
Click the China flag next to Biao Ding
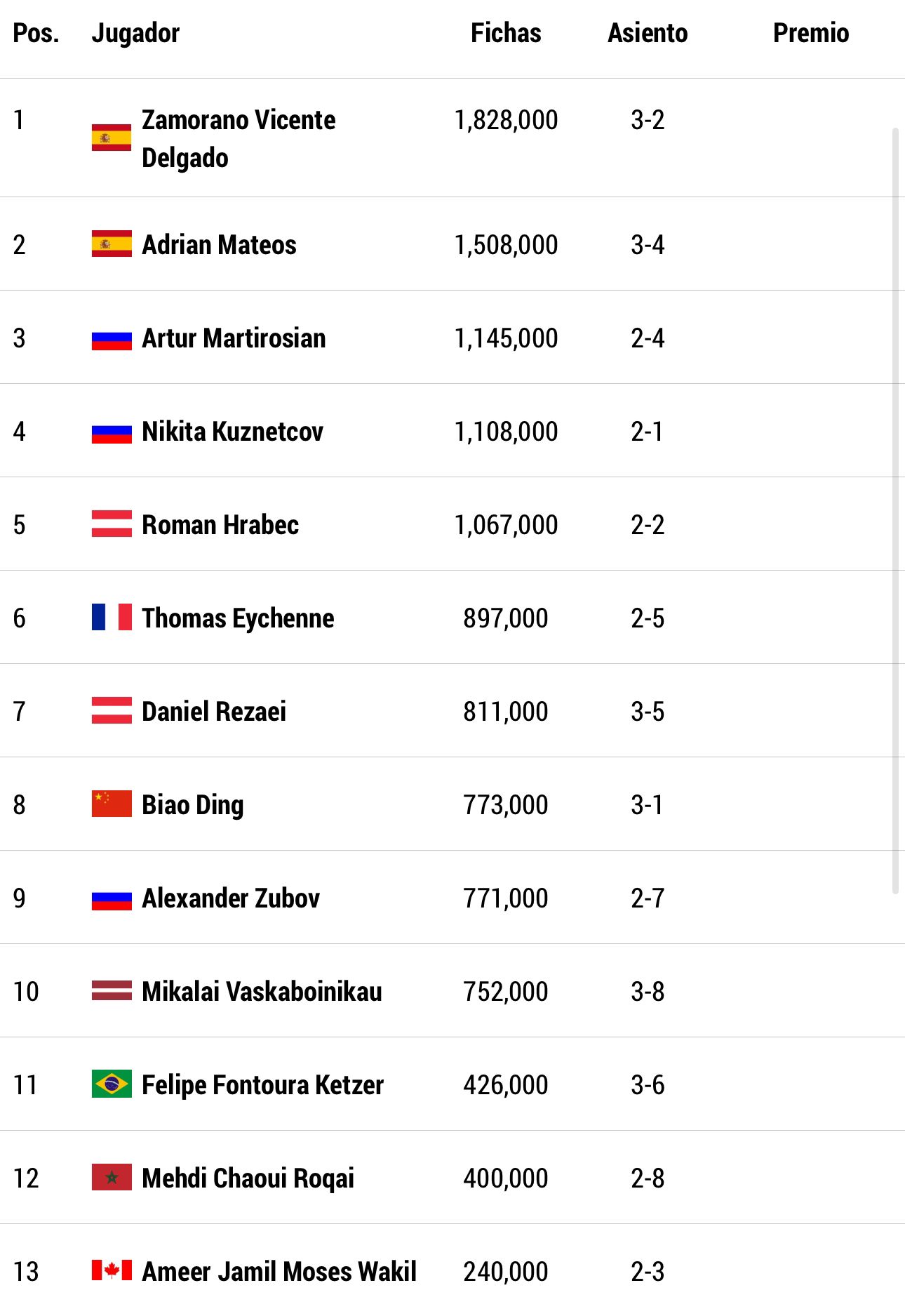(112, 804)
